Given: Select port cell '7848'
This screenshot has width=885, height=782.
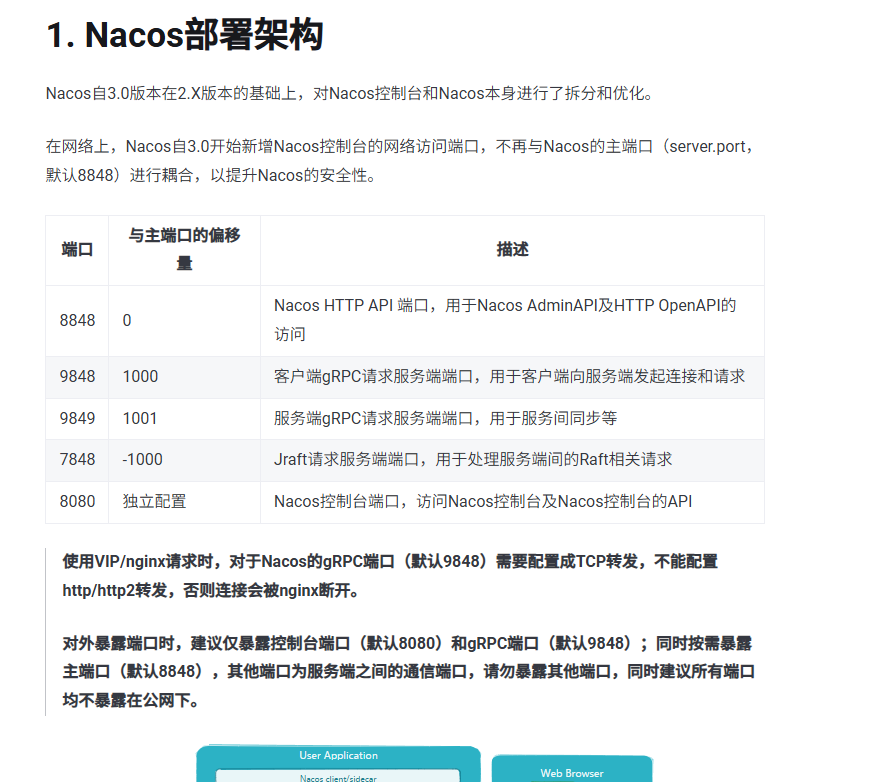Looking at the screenshot, I should pos(77,460).
